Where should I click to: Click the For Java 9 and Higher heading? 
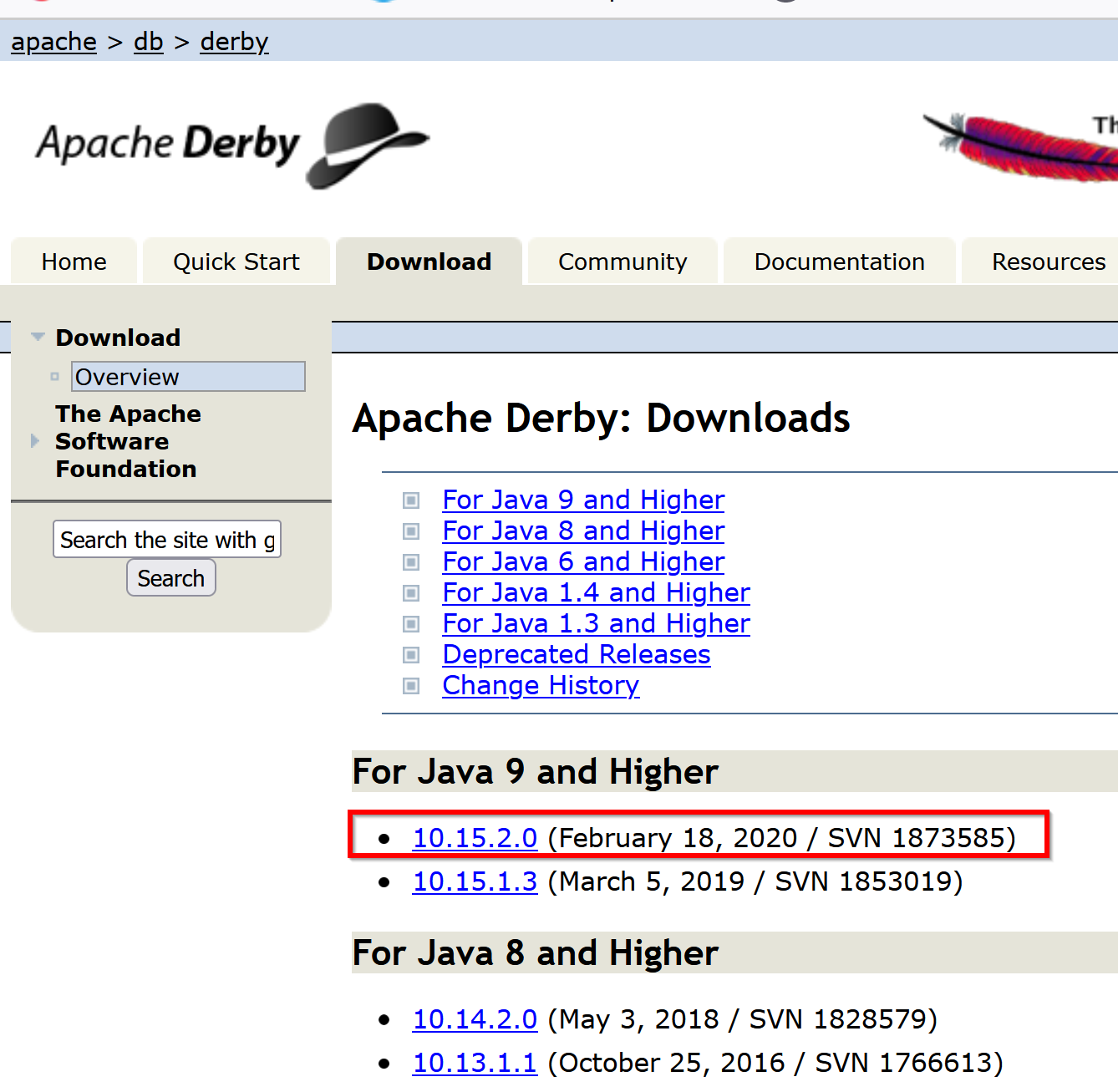point(535,771)
